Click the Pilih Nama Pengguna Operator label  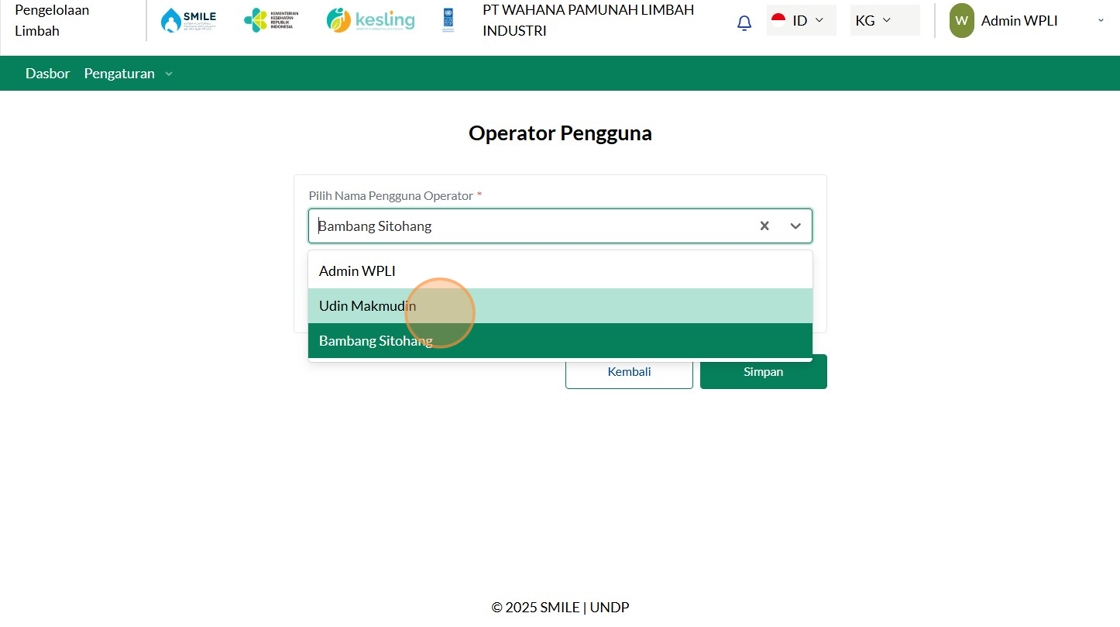(391, 196)
